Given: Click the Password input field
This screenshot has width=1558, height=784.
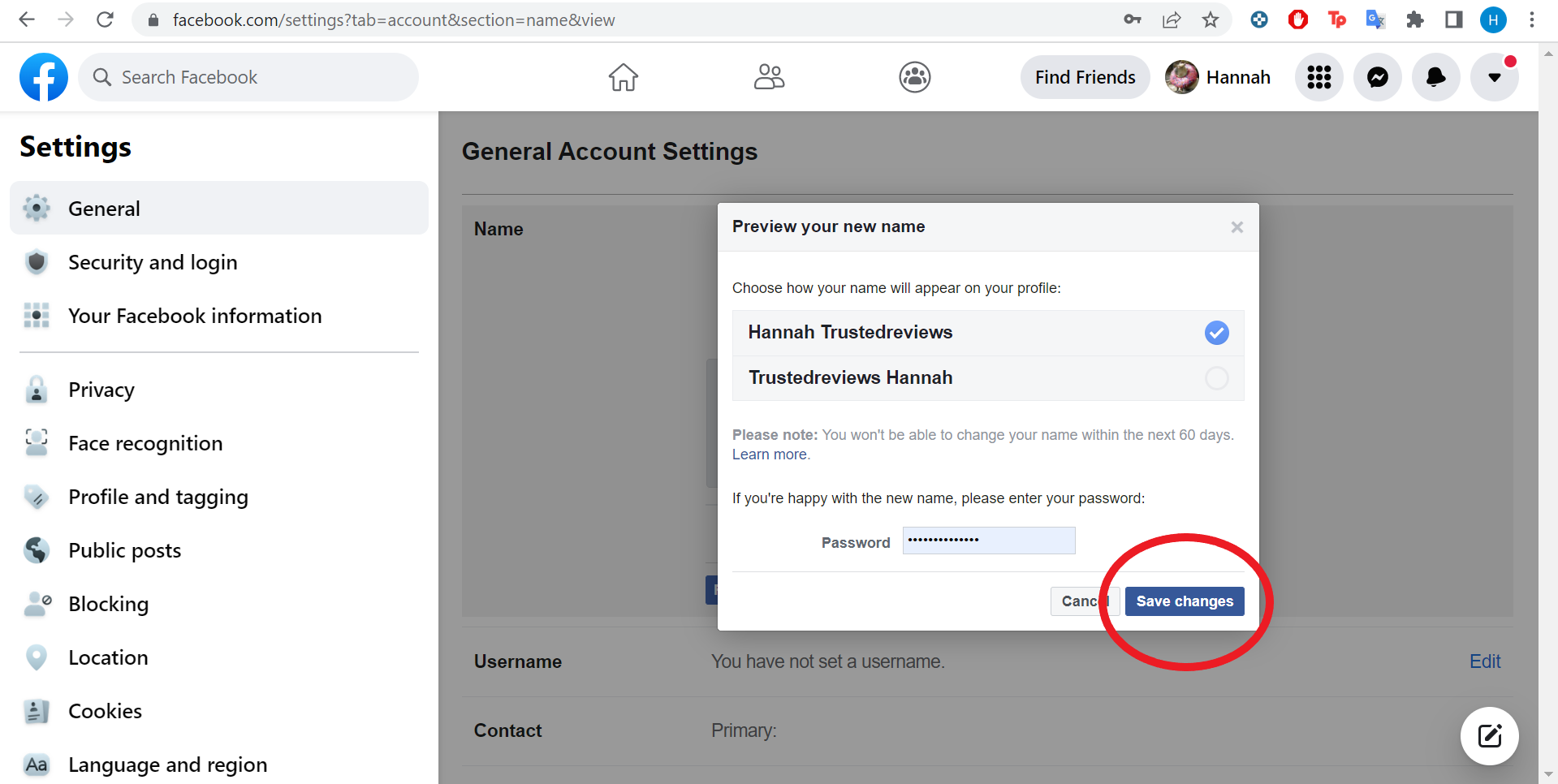Looking at the screenshot, I should tap(989, 541).
